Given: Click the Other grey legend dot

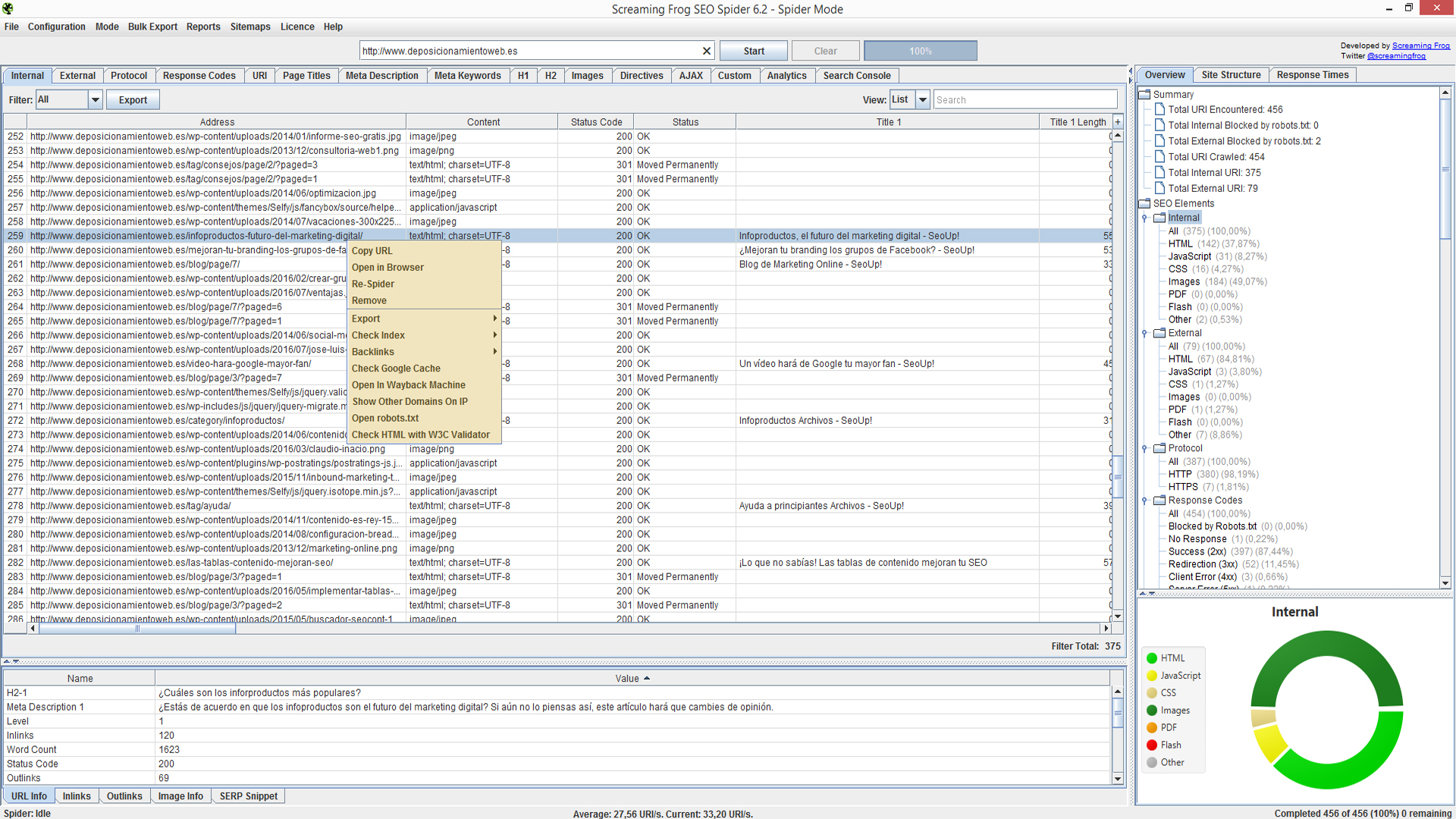Looking at the screenshot, I should pyautogui.click(x=1152, y=763).
